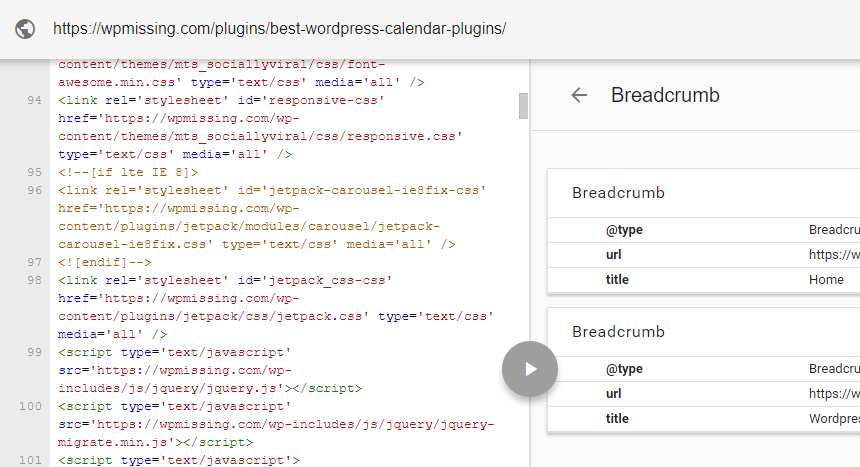
Task: Click the code panel scrollbar thumb
Action: (x=523, y=105)
